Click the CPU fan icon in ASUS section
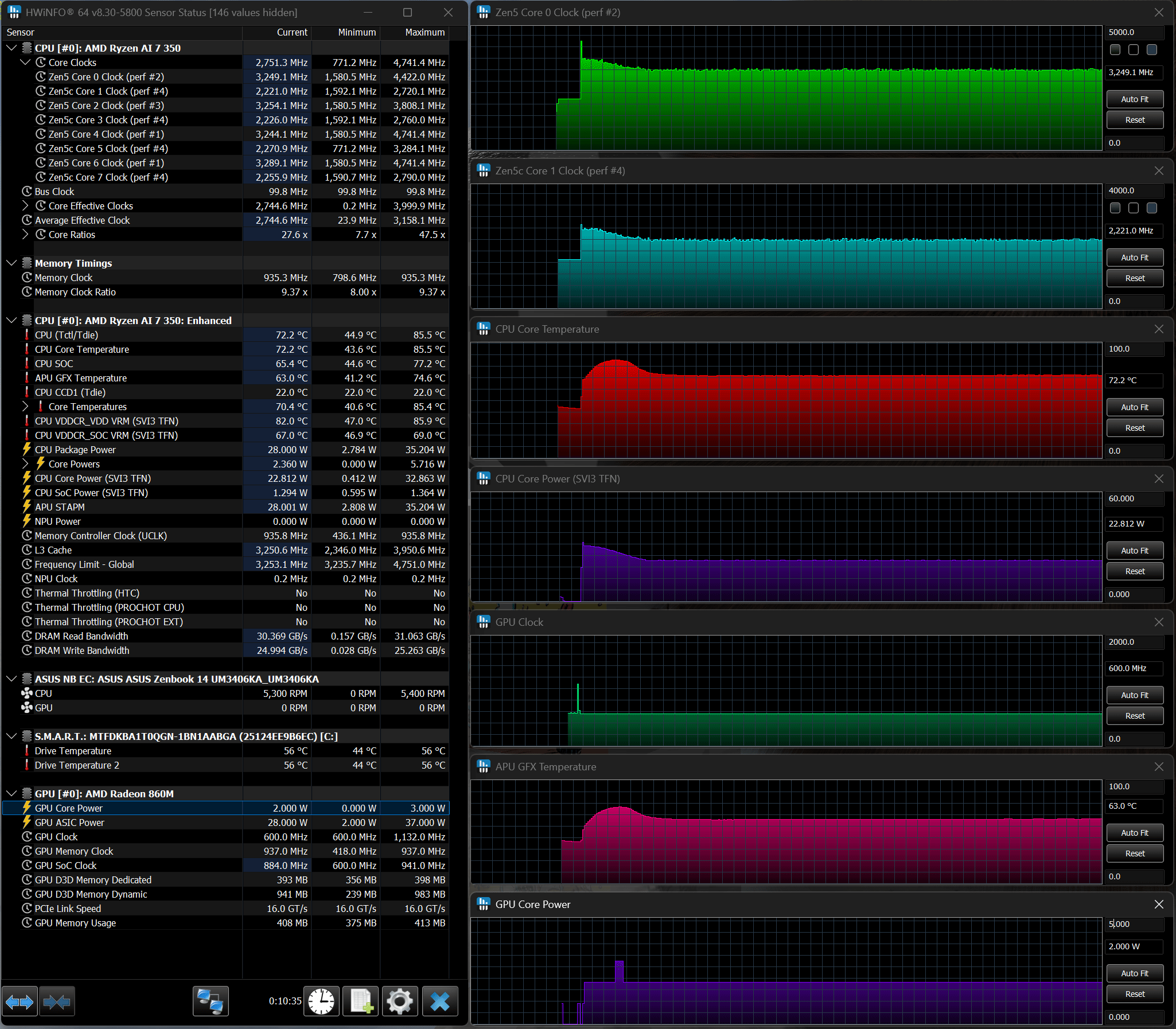 click(26, 693)
